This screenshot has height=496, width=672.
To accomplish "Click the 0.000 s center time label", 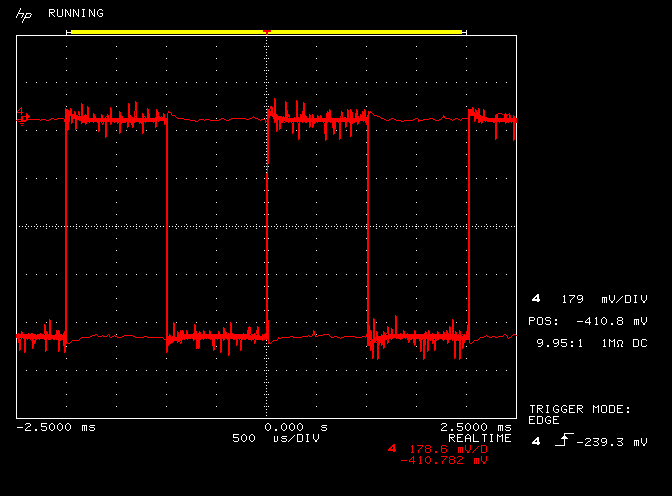I will click(x=295, y=427).
